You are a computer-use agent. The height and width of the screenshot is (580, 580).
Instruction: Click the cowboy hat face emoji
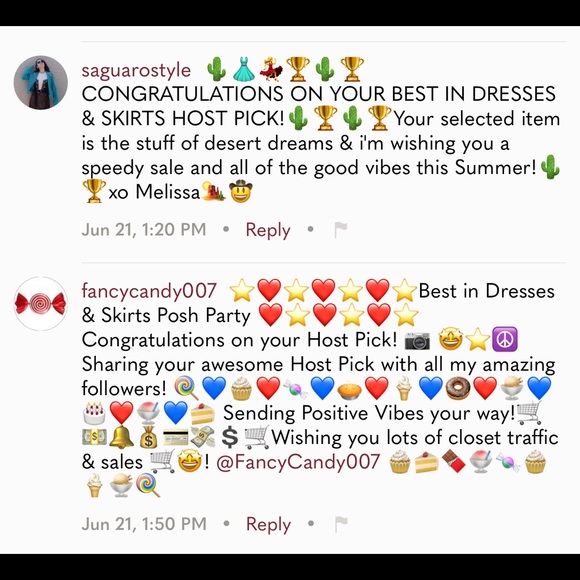pos(240,191)
